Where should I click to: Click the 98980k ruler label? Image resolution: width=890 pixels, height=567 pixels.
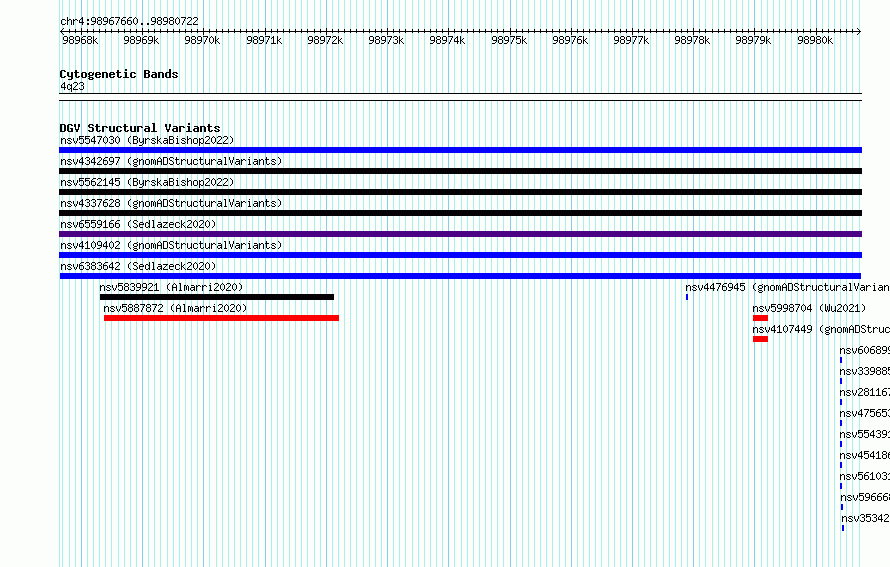[815, 40]
